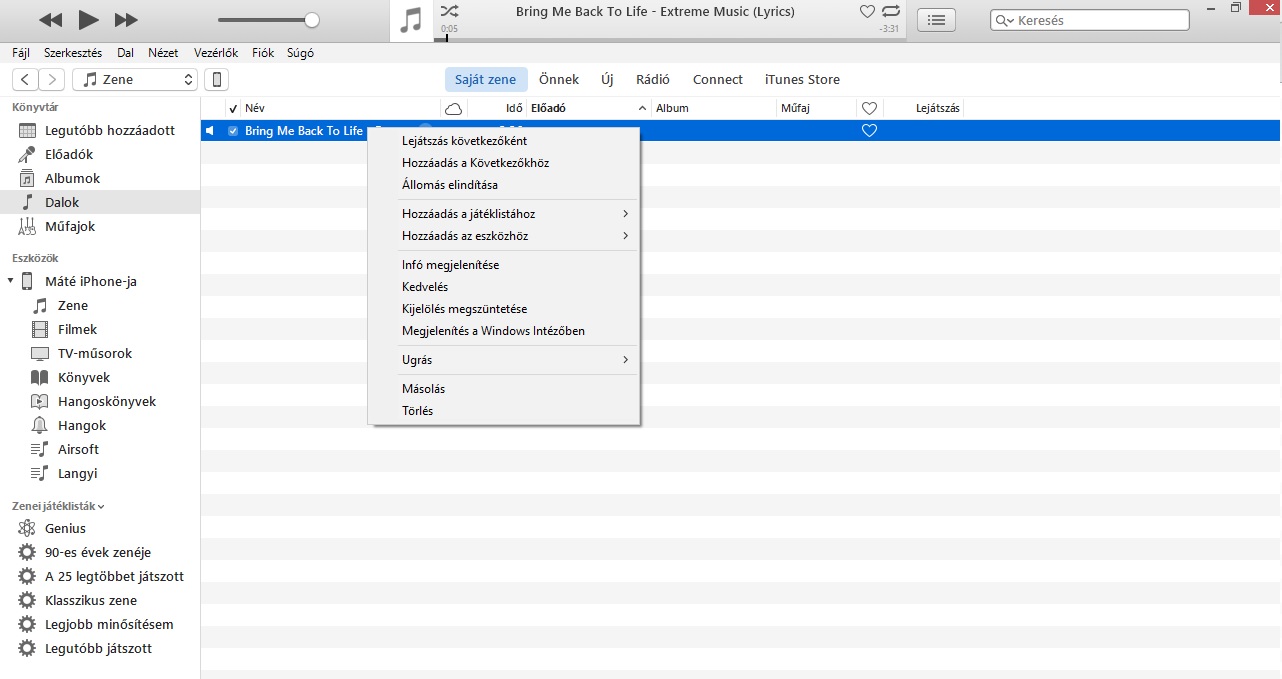Choose Törlés from context menu

[504, 411]
